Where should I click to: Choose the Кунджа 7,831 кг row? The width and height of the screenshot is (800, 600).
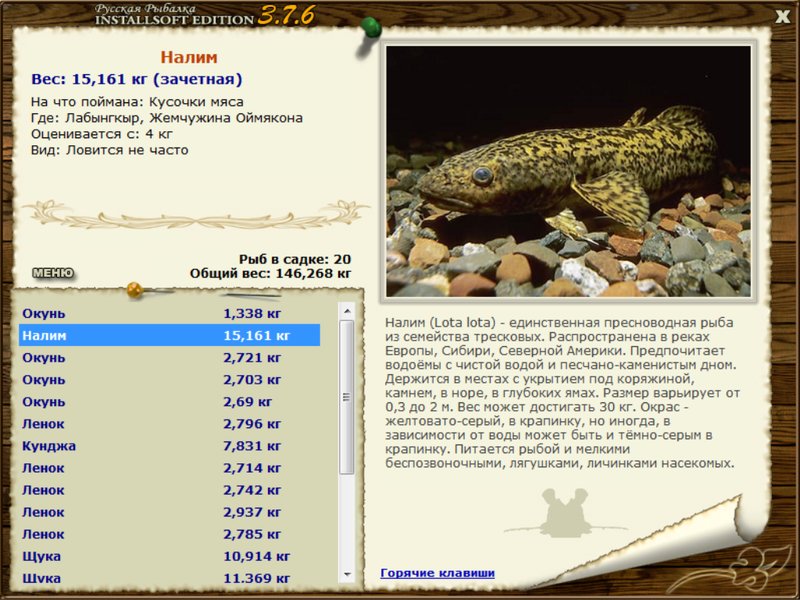(x=169, y=446)
